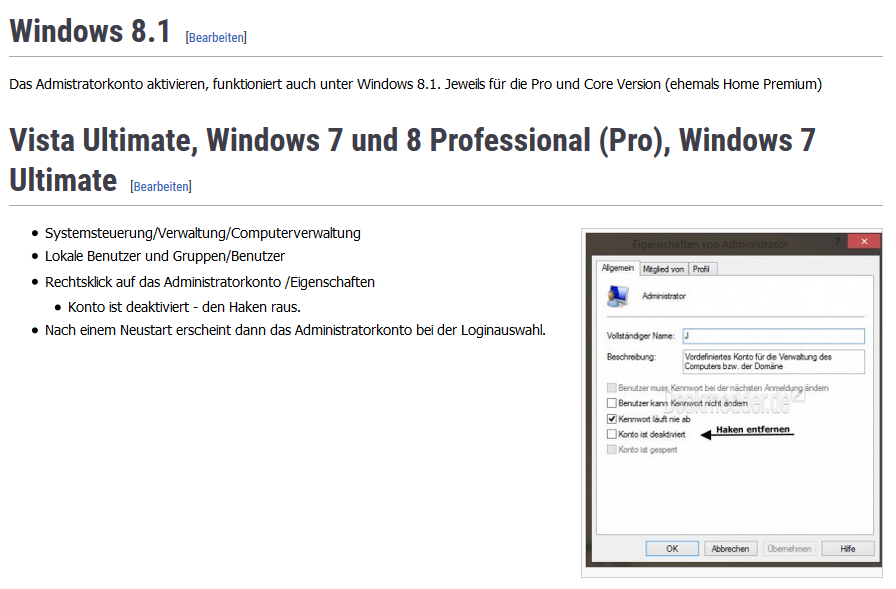Click 'Nach einem Neustart erscheint dann' list item

[x=295, y=330]
